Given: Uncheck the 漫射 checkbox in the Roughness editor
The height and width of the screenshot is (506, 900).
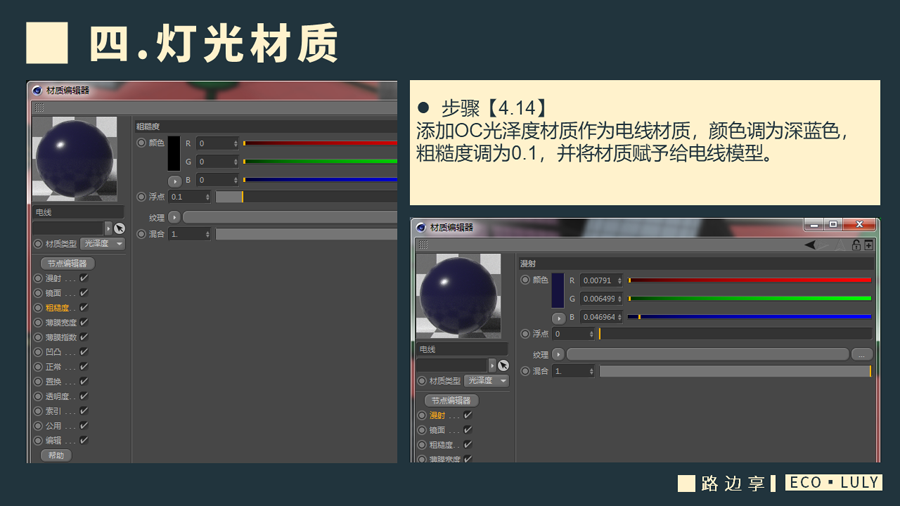Looking at the screenshot, I should click(x=84, y=278).
